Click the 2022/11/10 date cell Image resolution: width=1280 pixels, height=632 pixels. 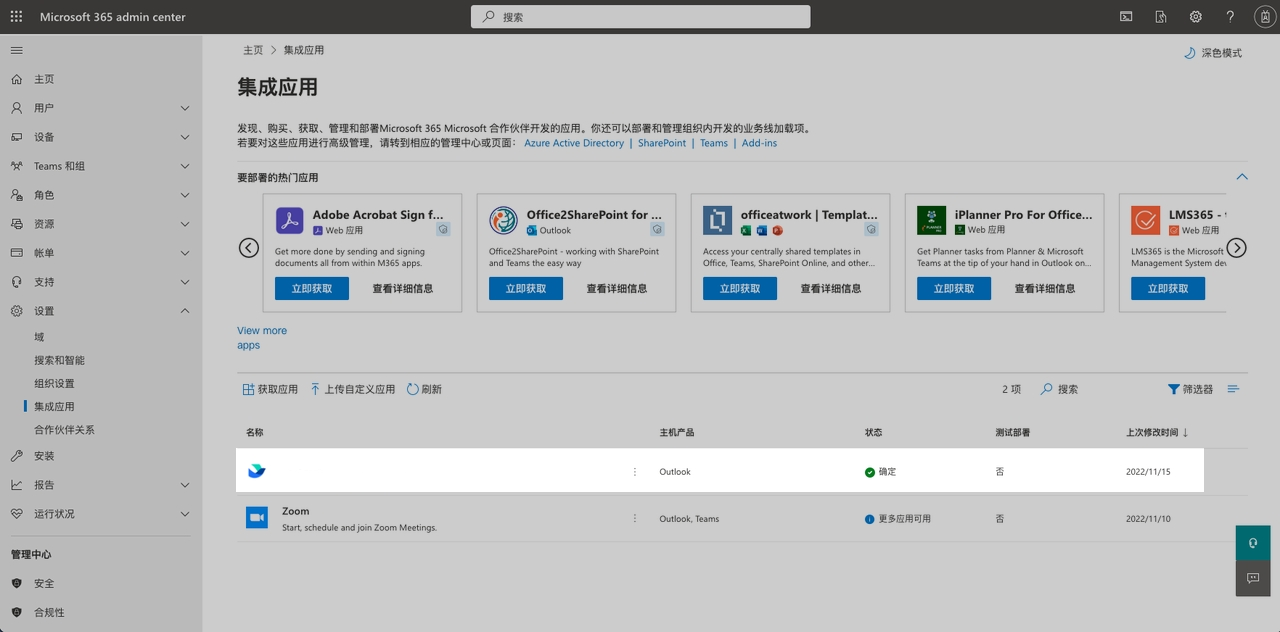pyautogui.click(x=1148, y=519)
